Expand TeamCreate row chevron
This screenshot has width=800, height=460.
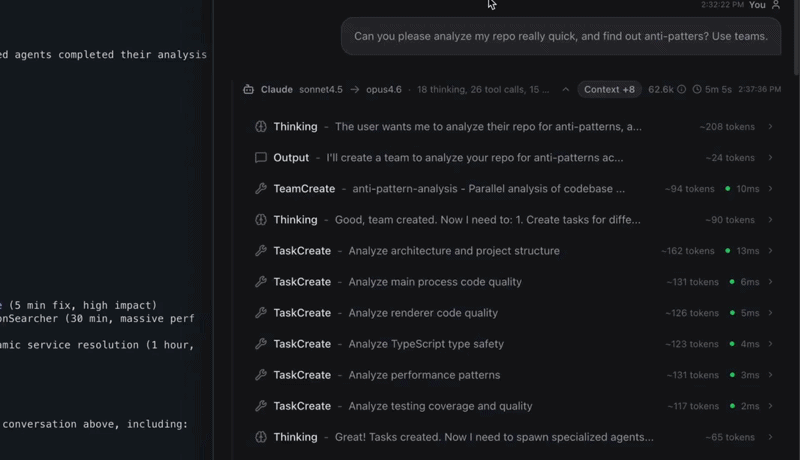click(770, 189)
